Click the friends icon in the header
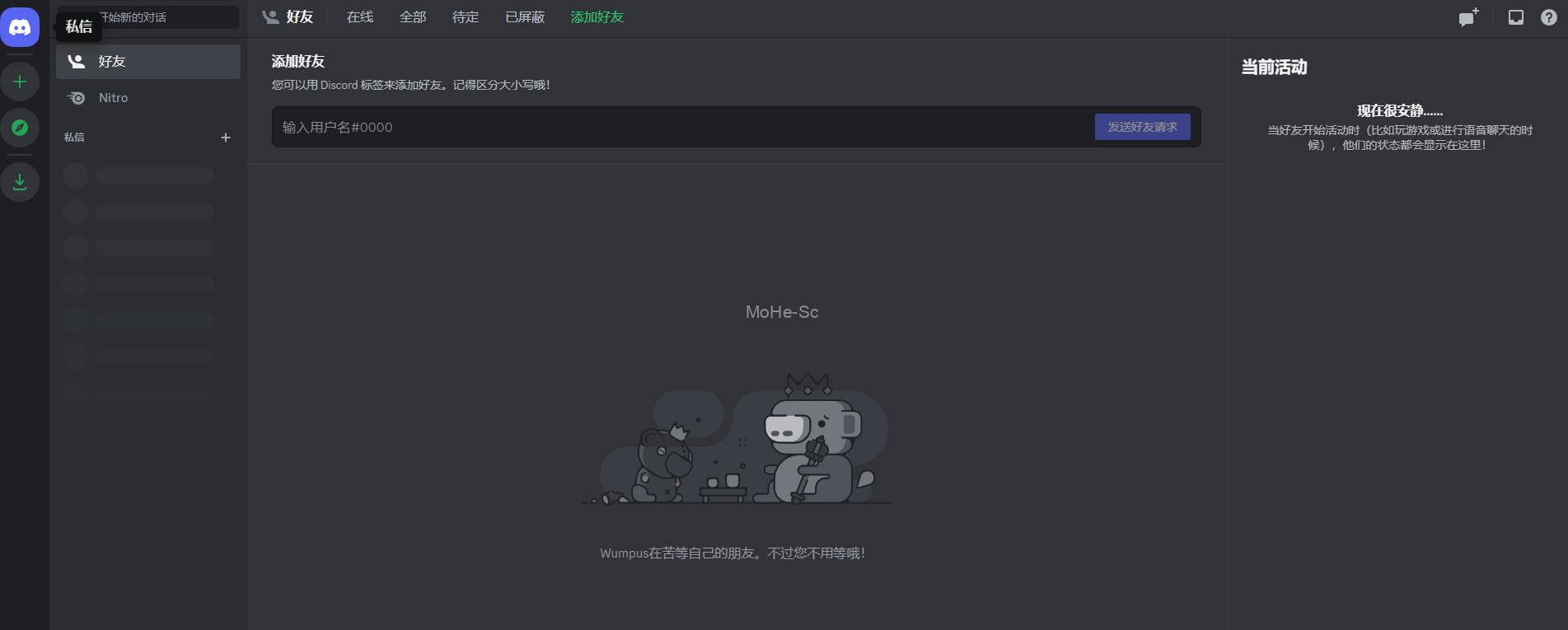Viewport: 1568px width, 630px height. (x=270, y=17)
